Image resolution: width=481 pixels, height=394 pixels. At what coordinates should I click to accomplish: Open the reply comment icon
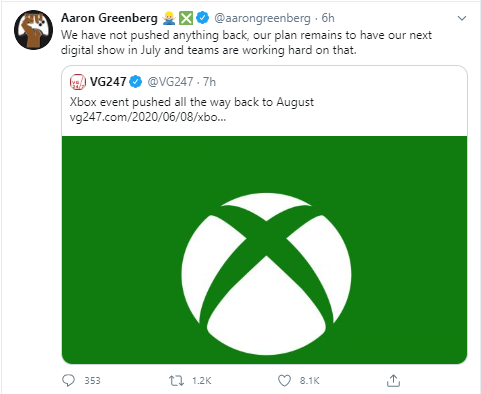point(69,380)
